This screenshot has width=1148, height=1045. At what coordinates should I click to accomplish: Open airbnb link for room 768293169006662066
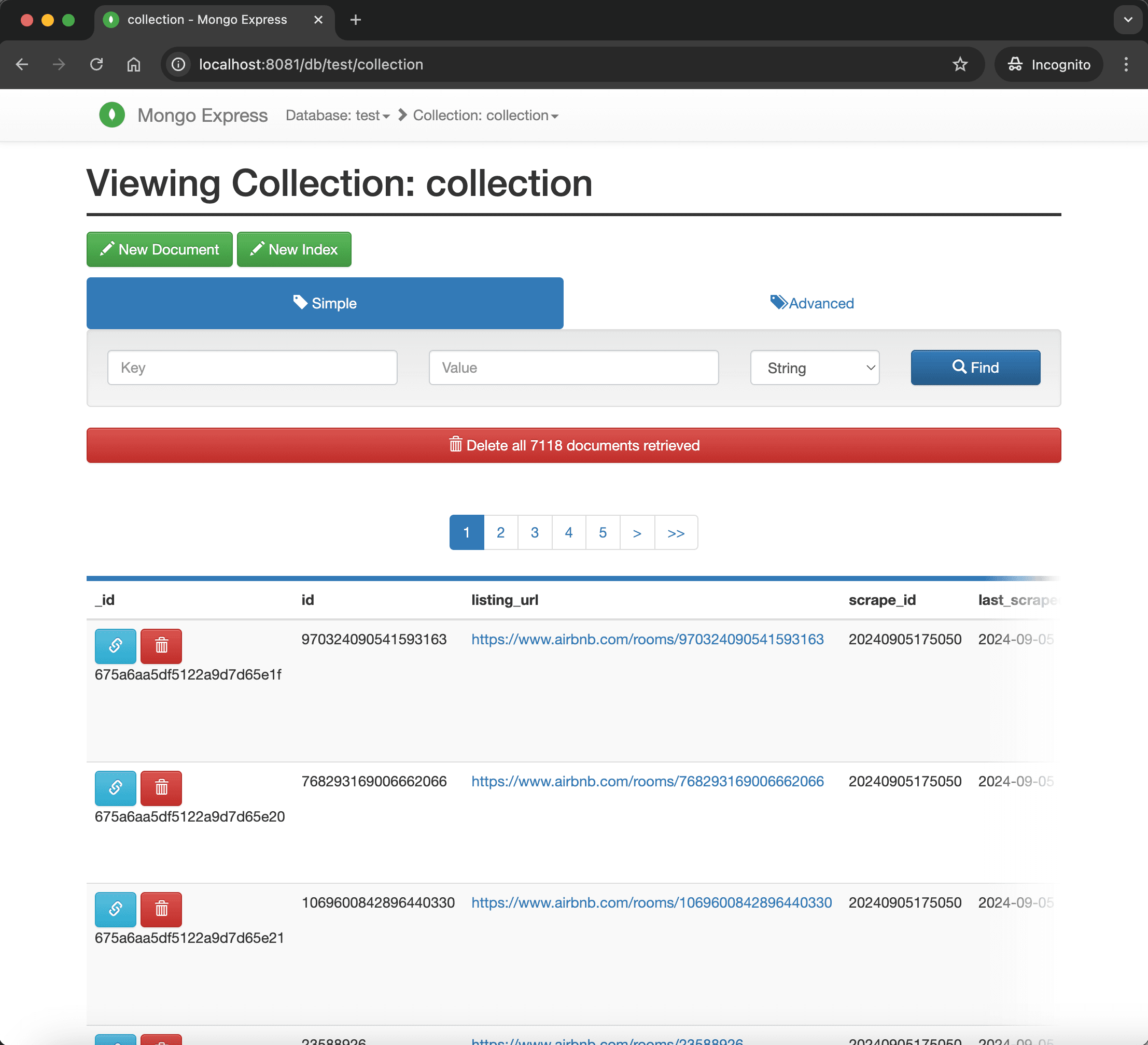click(648, 781)
